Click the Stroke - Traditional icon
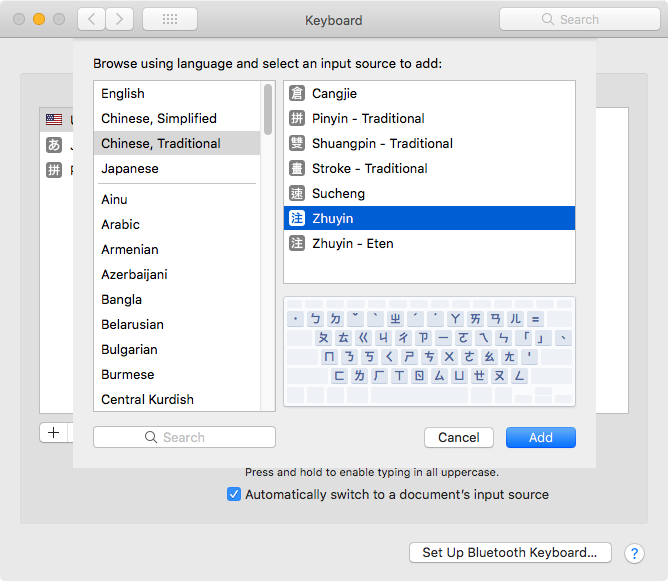 (297, 168)
